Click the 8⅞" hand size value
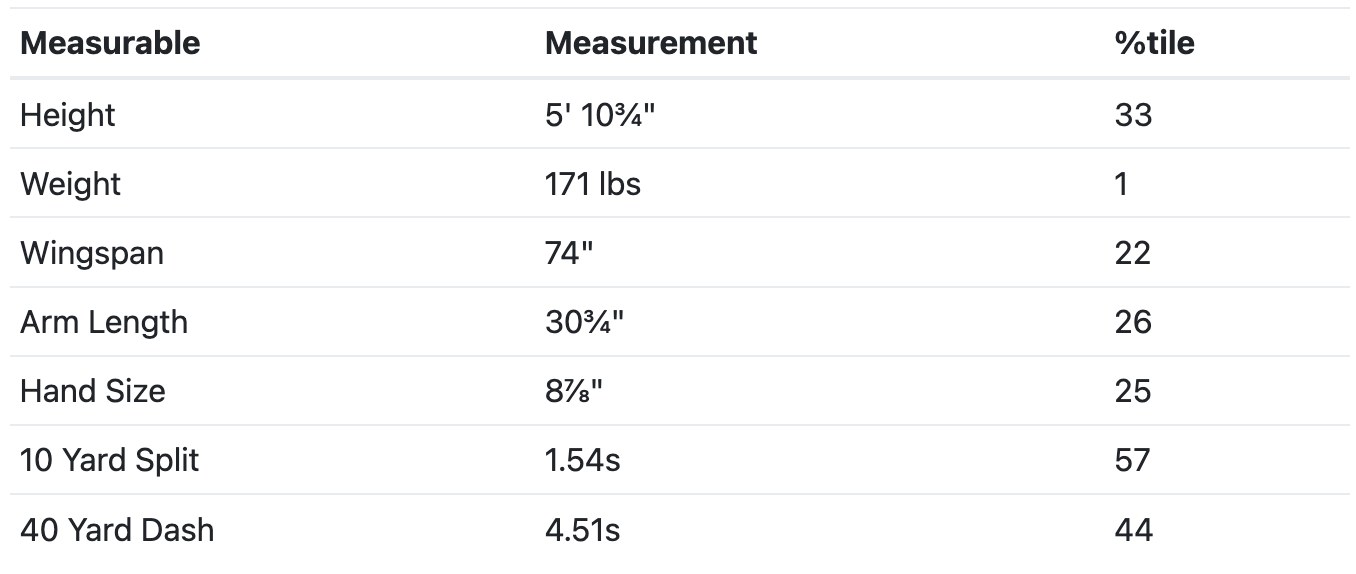This screenshot has width=1356, height=574. point(574,391)
